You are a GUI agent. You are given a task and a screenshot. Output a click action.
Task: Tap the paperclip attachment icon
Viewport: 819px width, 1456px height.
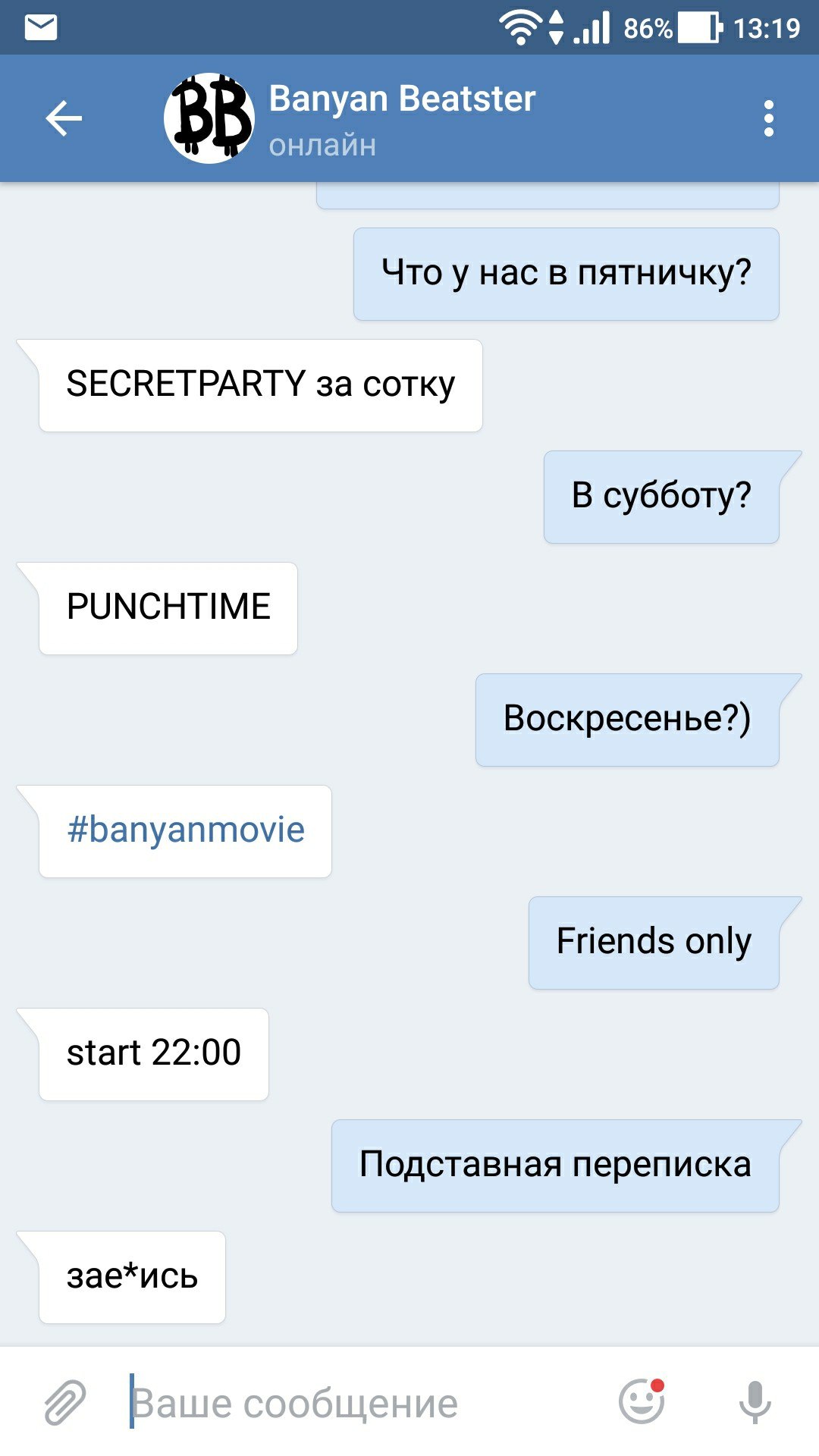tap(65, 1401)
